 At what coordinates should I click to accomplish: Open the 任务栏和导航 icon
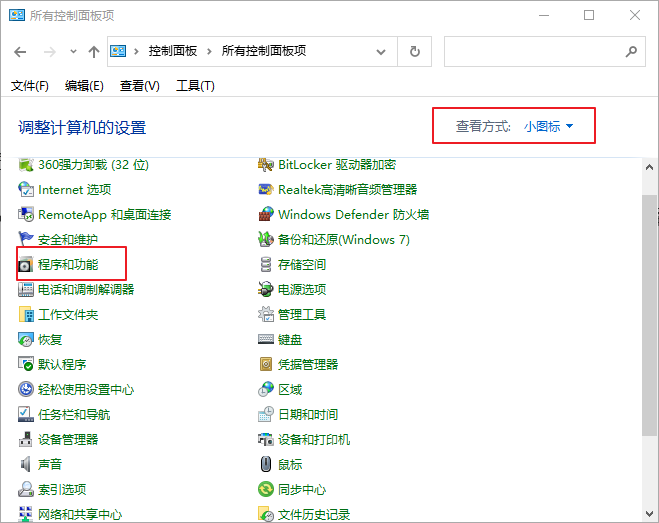tap(26, 414)
